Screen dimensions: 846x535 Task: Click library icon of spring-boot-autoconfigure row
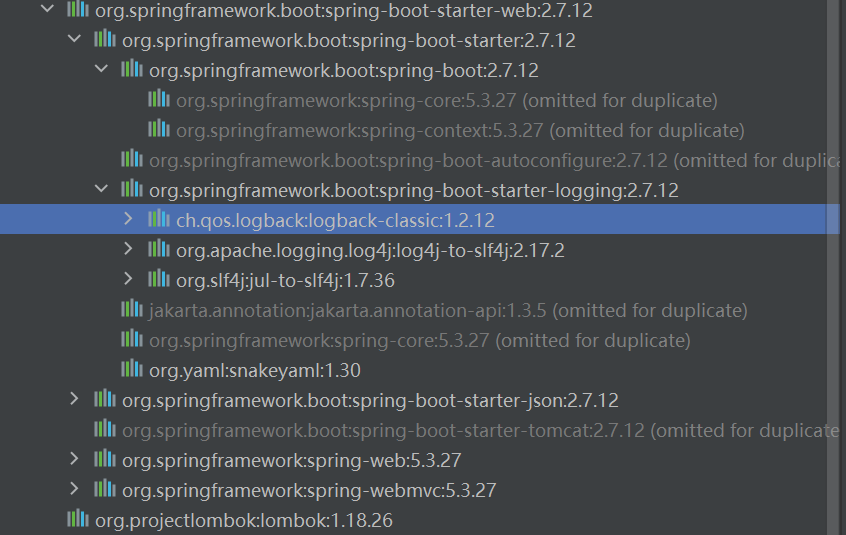[x=132, y=159]
